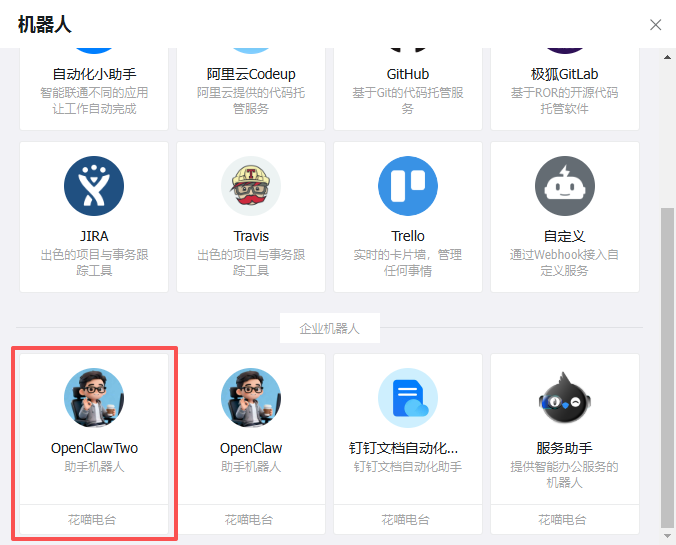Choose the 极狐GitLab card title
Screen dimensions: 676x545
click(565, 74)
